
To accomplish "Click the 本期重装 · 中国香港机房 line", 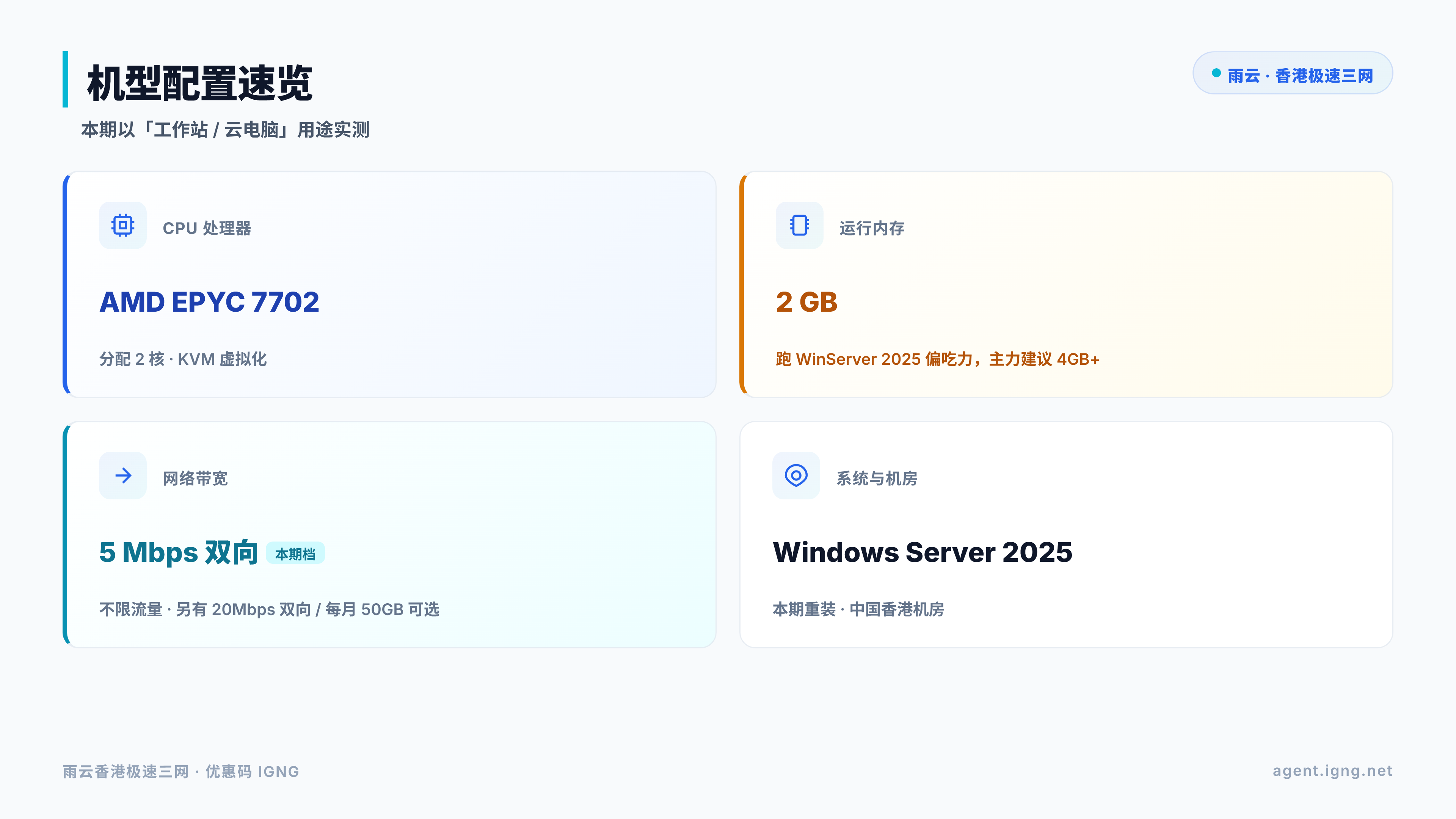I will [x=858, y=609].
